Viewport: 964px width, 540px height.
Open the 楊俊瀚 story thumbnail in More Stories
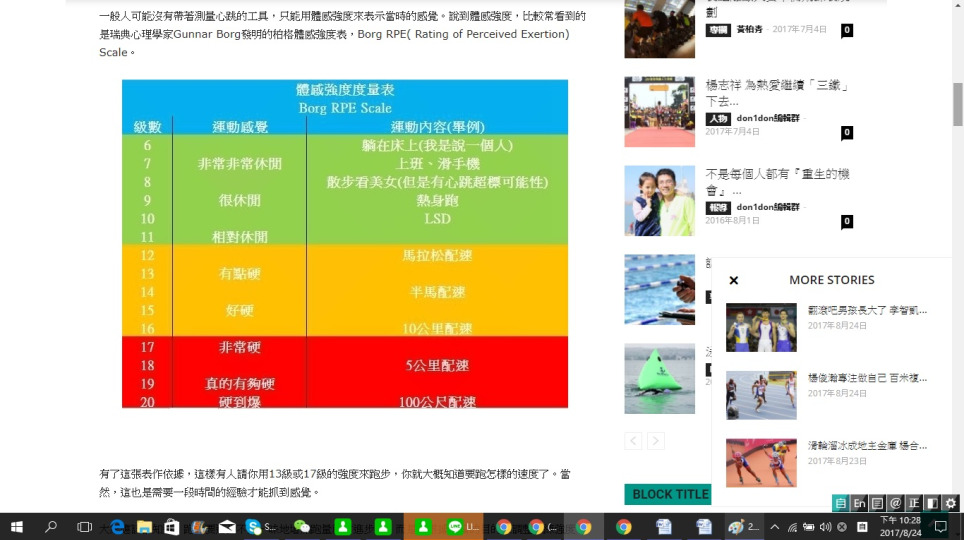[761, 395]
